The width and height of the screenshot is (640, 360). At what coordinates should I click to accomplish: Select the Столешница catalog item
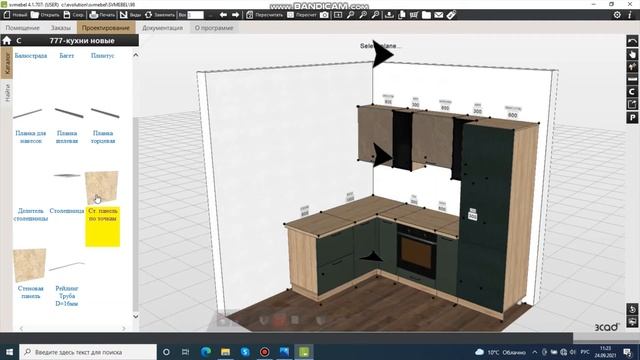coord(67,194)
